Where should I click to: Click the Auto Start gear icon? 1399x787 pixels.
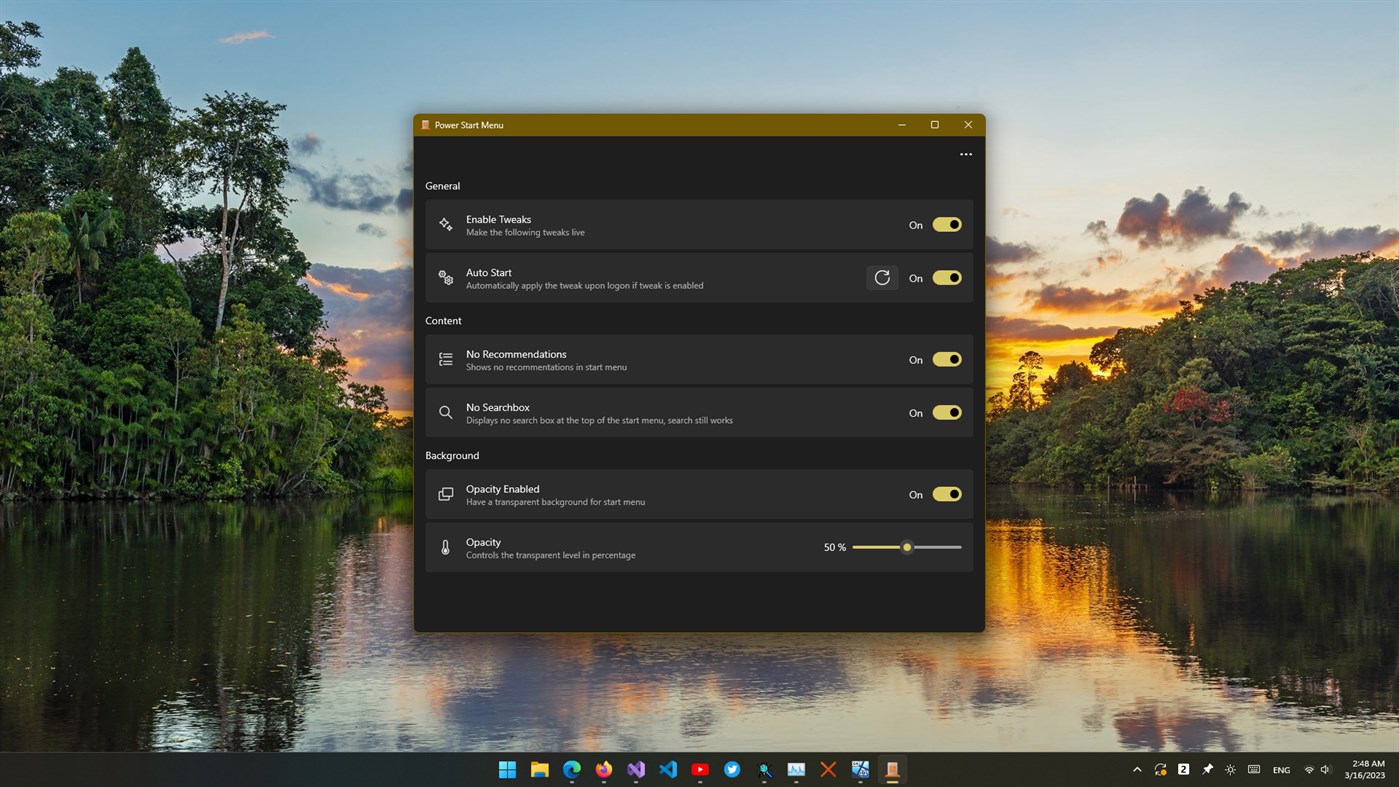[x=445, y=278]
